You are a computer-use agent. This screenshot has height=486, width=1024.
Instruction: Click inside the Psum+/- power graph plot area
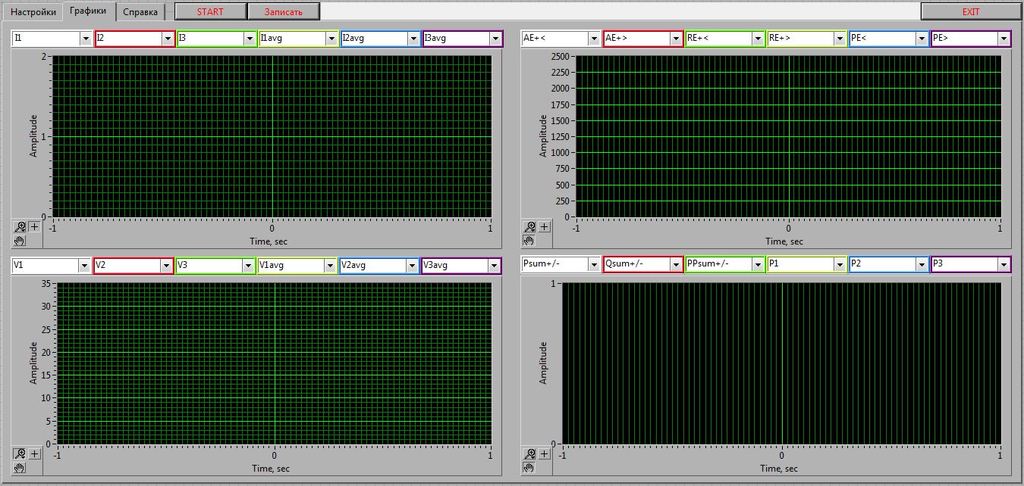pyautogui.click(x=781, y=363)
